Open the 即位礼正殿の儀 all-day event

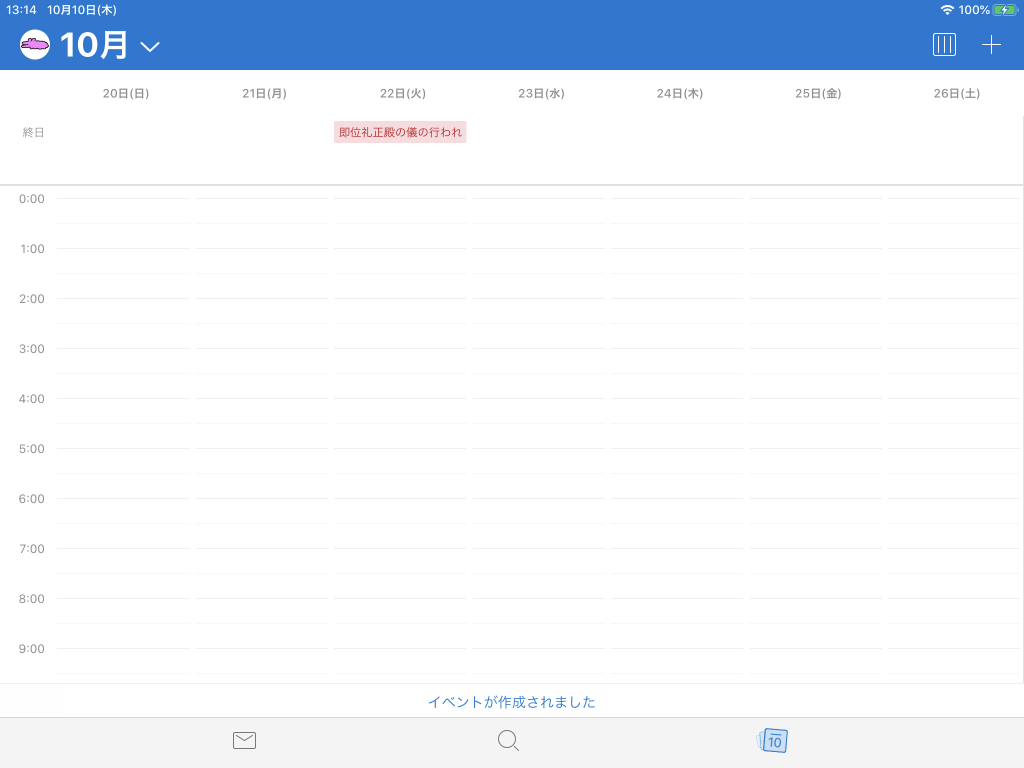tap(400, 132)
